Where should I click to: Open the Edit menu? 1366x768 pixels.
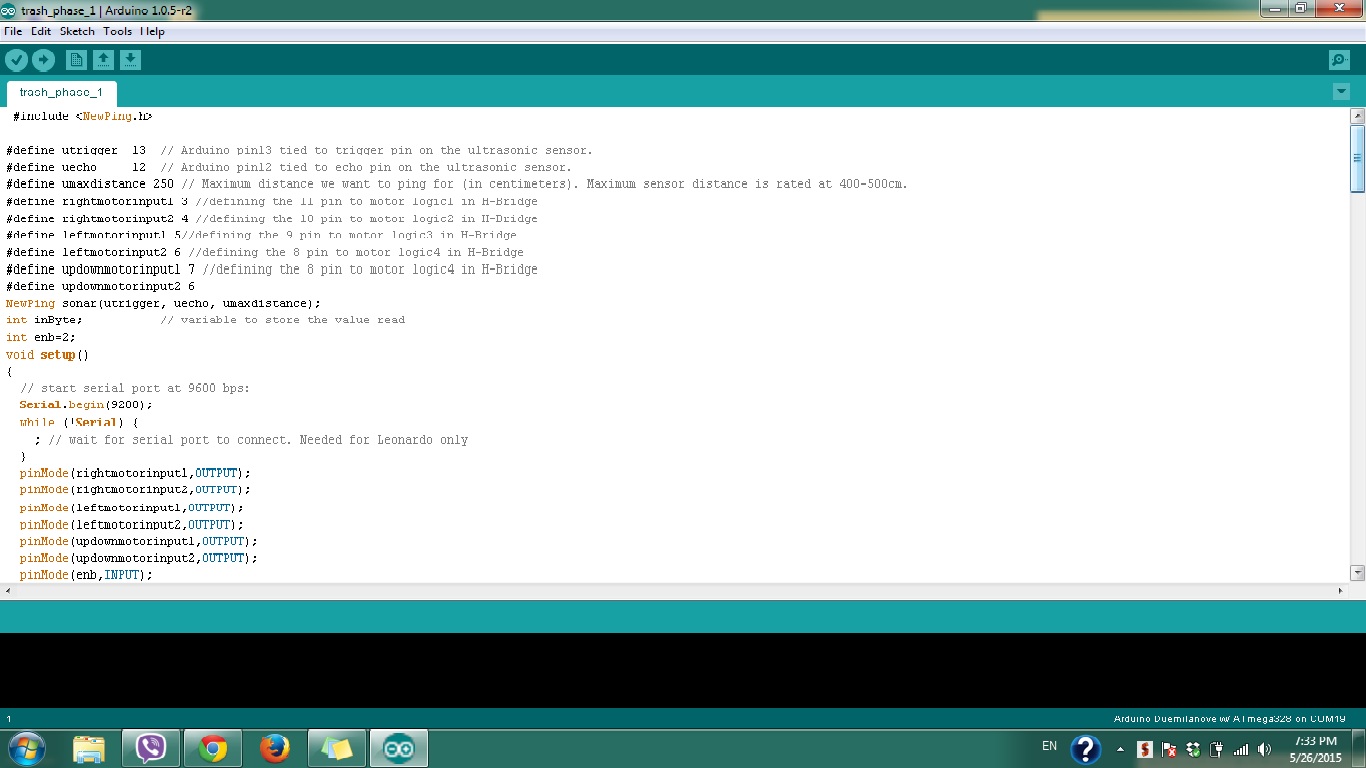(x=41, y=31)
